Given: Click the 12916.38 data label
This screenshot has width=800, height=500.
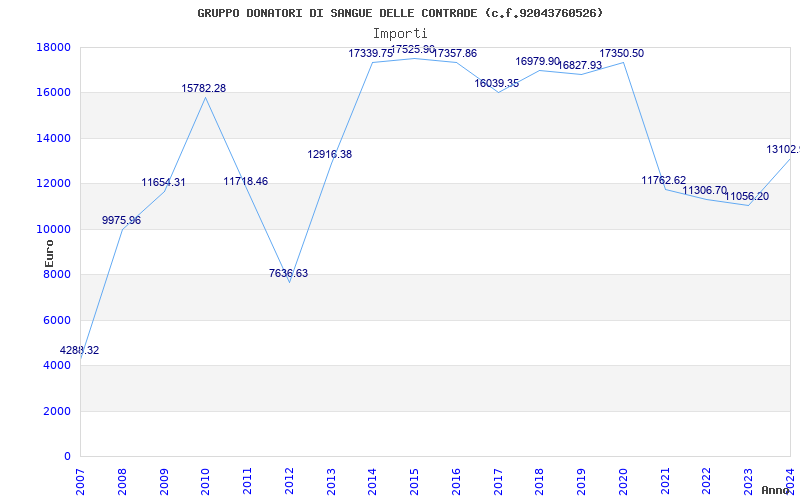Looking at the screenshot, I should (330, 155).
